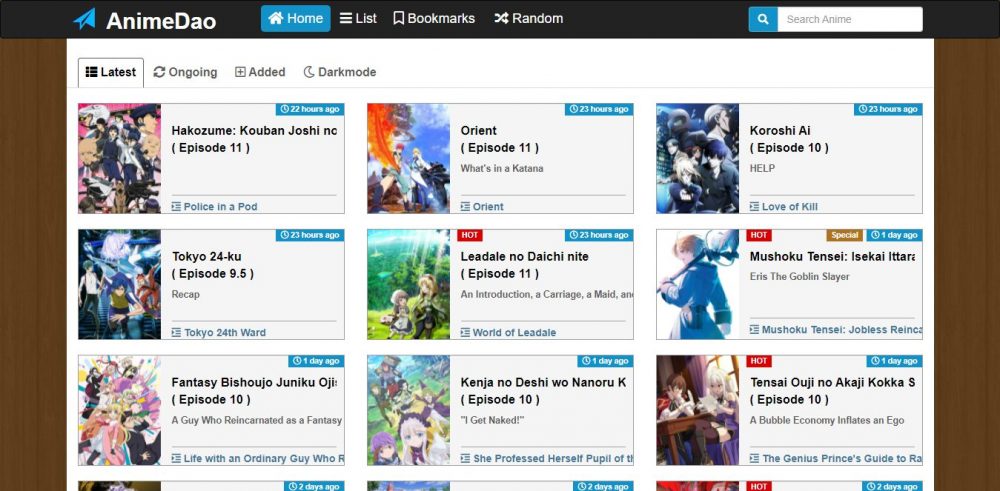The image size is (1000, 491).
Task: Open Orient Episode 11 title
Action: click(499, 139)
